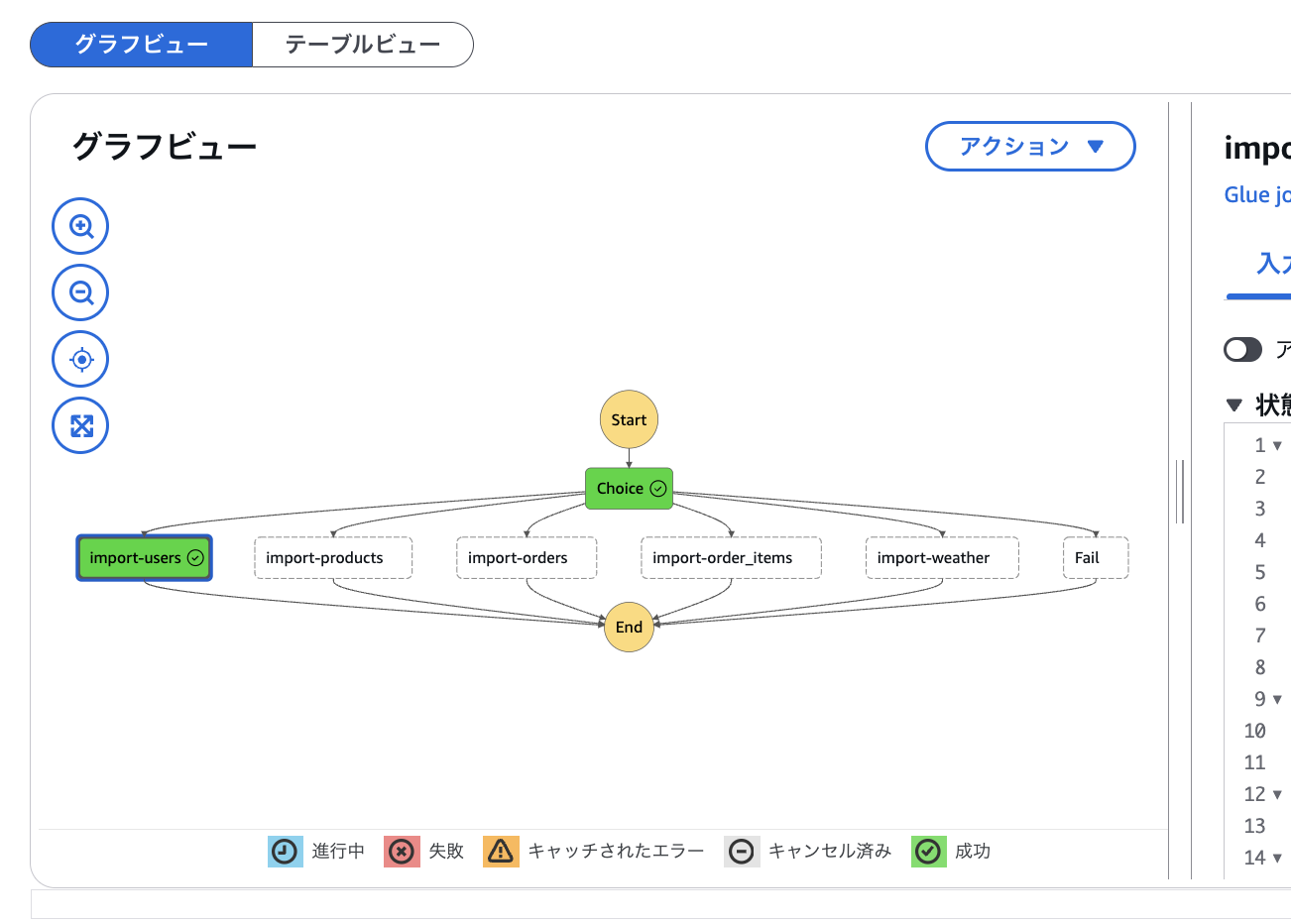
Task: Click the in-progress clock legend icon
Action: pos(285,851)
